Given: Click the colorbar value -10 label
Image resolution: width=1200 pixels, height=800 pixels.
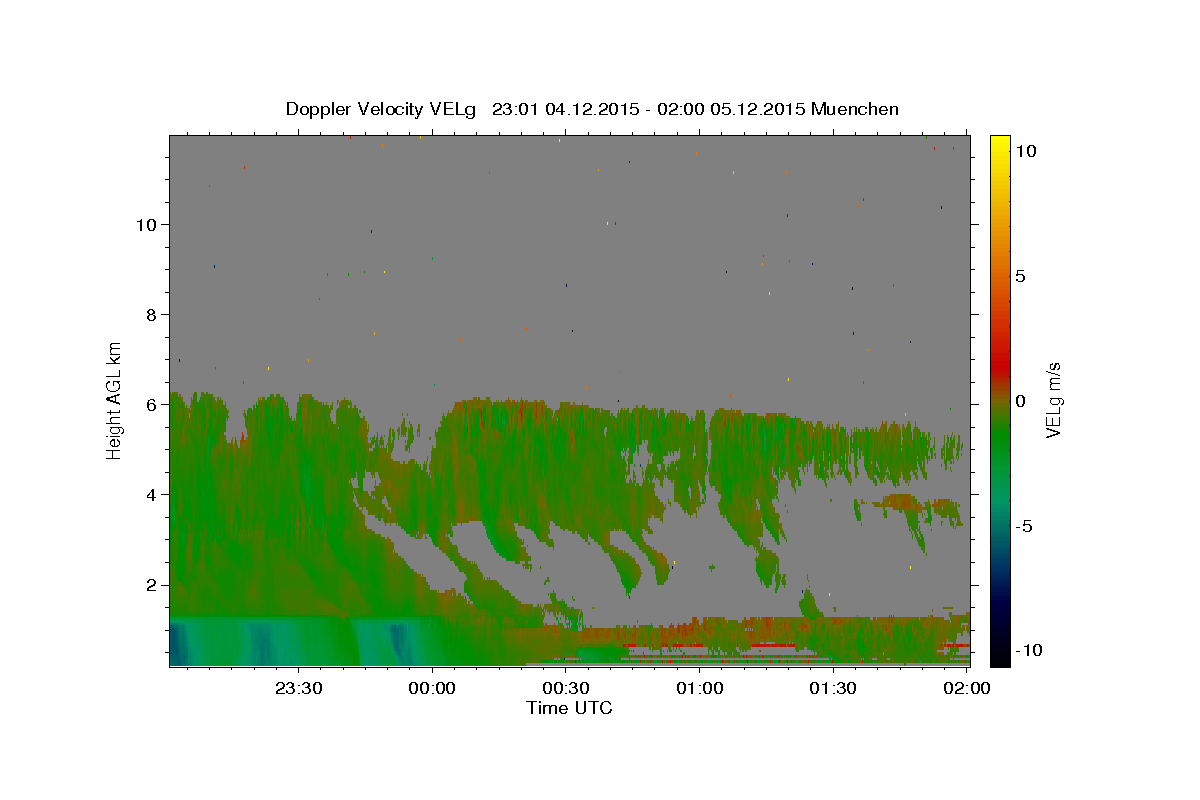Looking at the screenshot, I should pos(1029,650).
